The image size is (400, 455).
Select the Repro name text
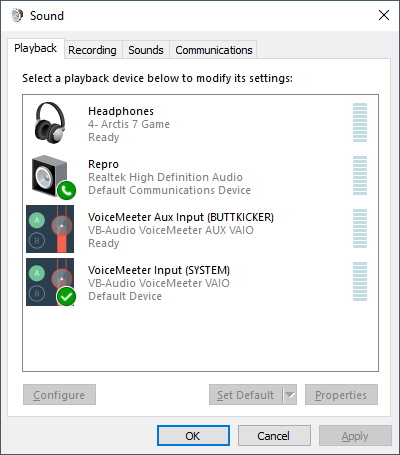103,164
